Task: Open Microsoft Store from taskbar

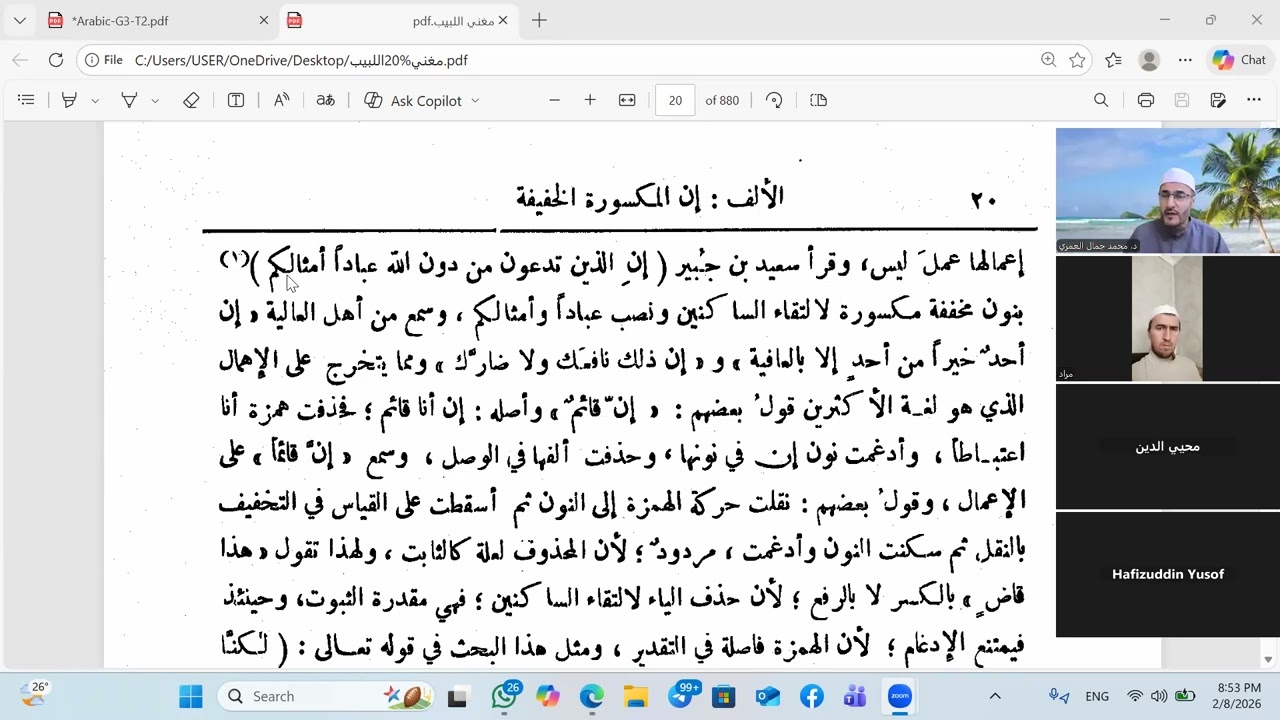Action: [723, 696]
